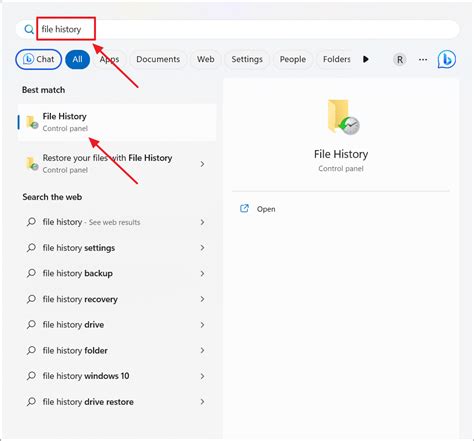Click search icon beside 'file history backup'
Screen dimensions: 474x441
point(31,273)
